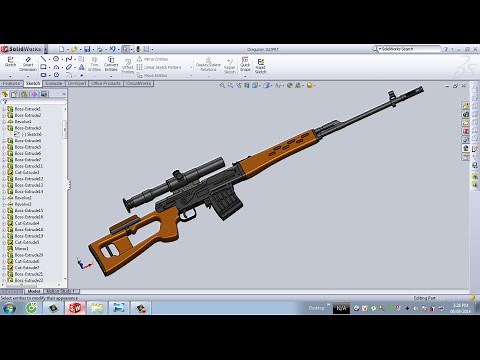Switch to the DimXpert ribbon tab
This screenshot has width=480, height=360.
point(77,83)
